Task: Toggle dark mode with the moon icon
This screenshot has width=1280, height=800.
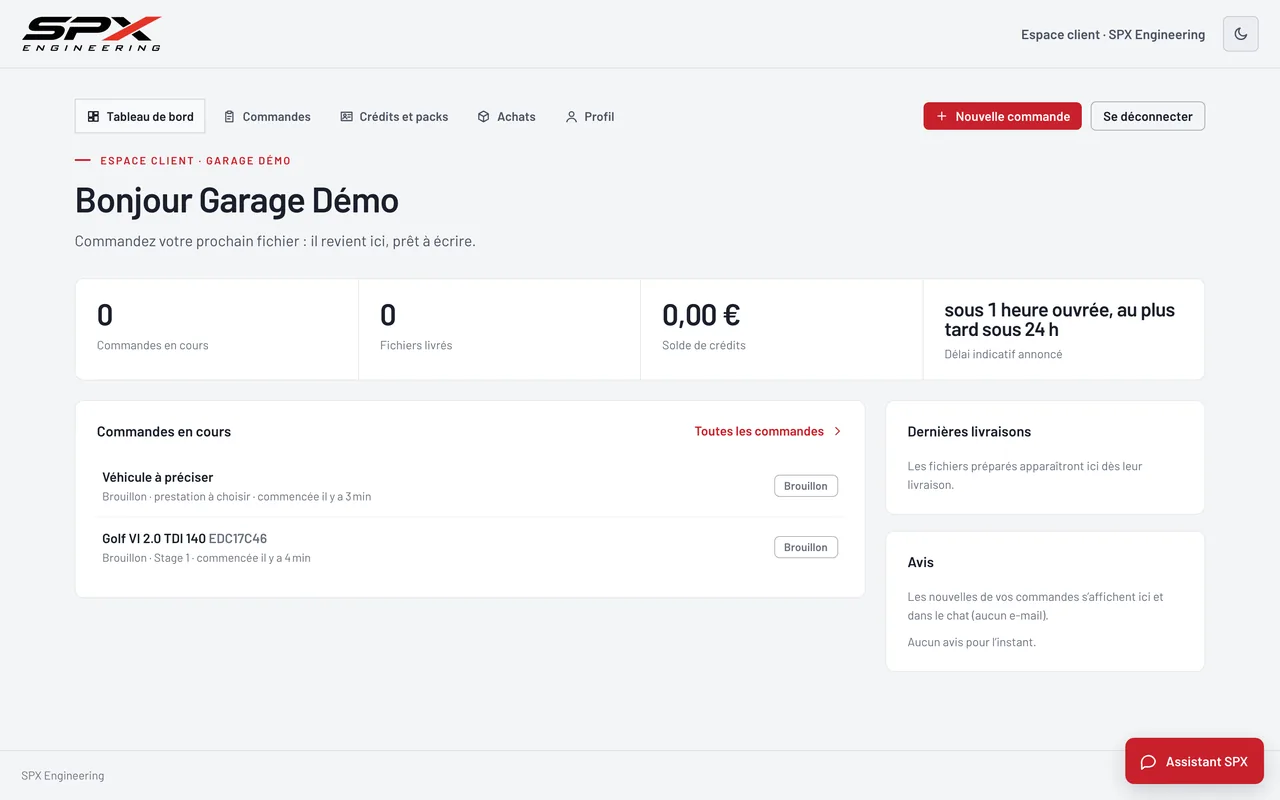Action: pos(1241,34)
